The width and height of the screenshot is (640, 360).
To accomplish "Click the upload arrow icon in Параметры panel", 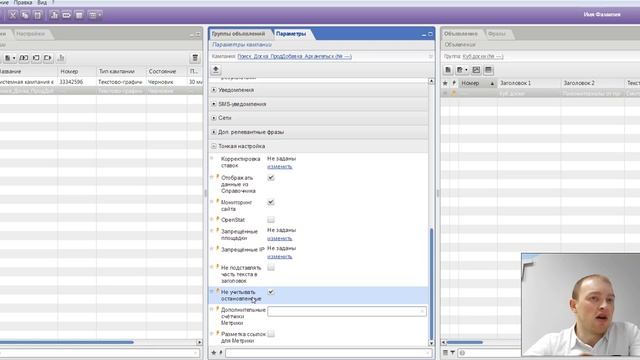I will point(216,69).
